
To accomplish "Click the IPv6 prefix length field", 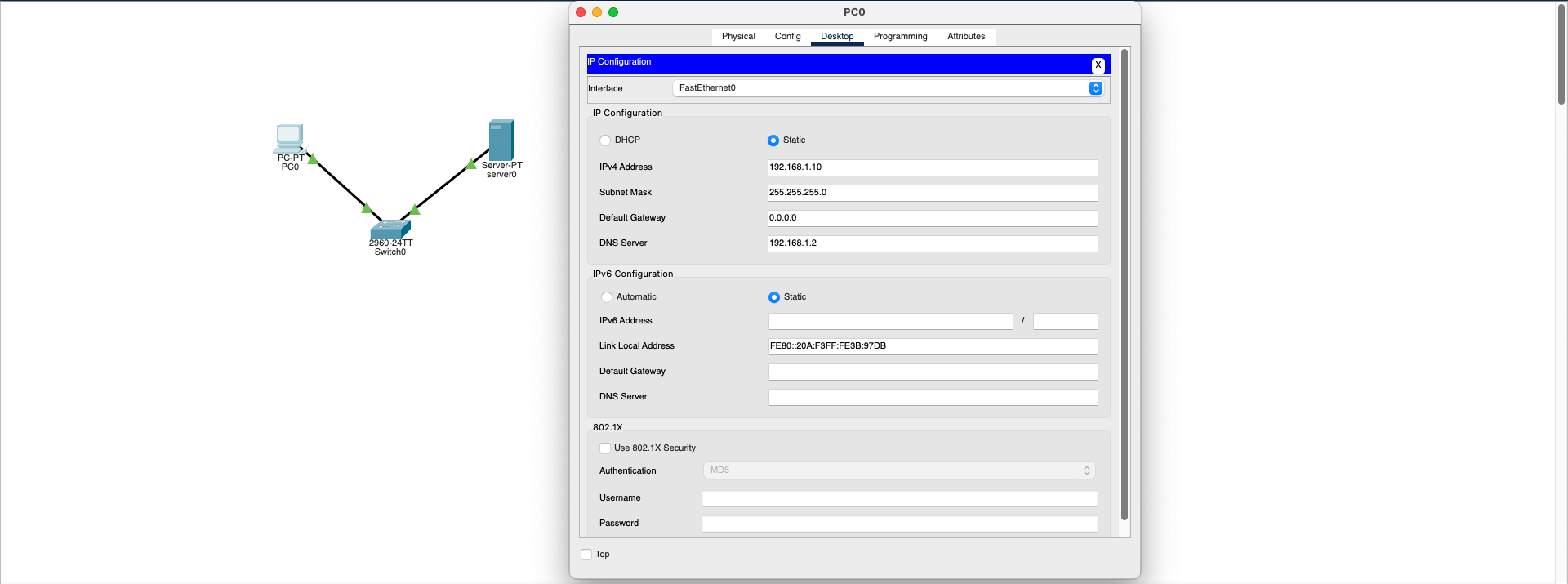I will 1065,321.
